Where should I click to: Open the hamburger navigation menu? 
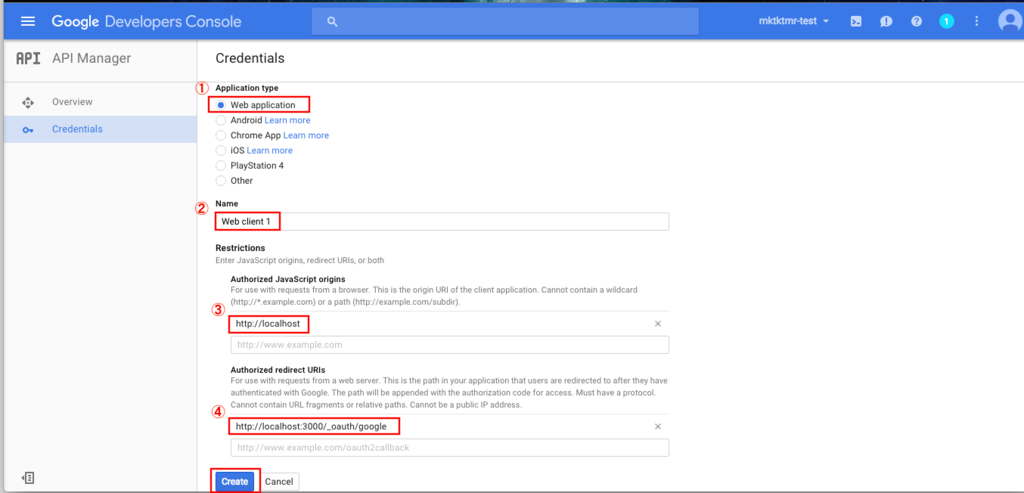tap(27, 22)
